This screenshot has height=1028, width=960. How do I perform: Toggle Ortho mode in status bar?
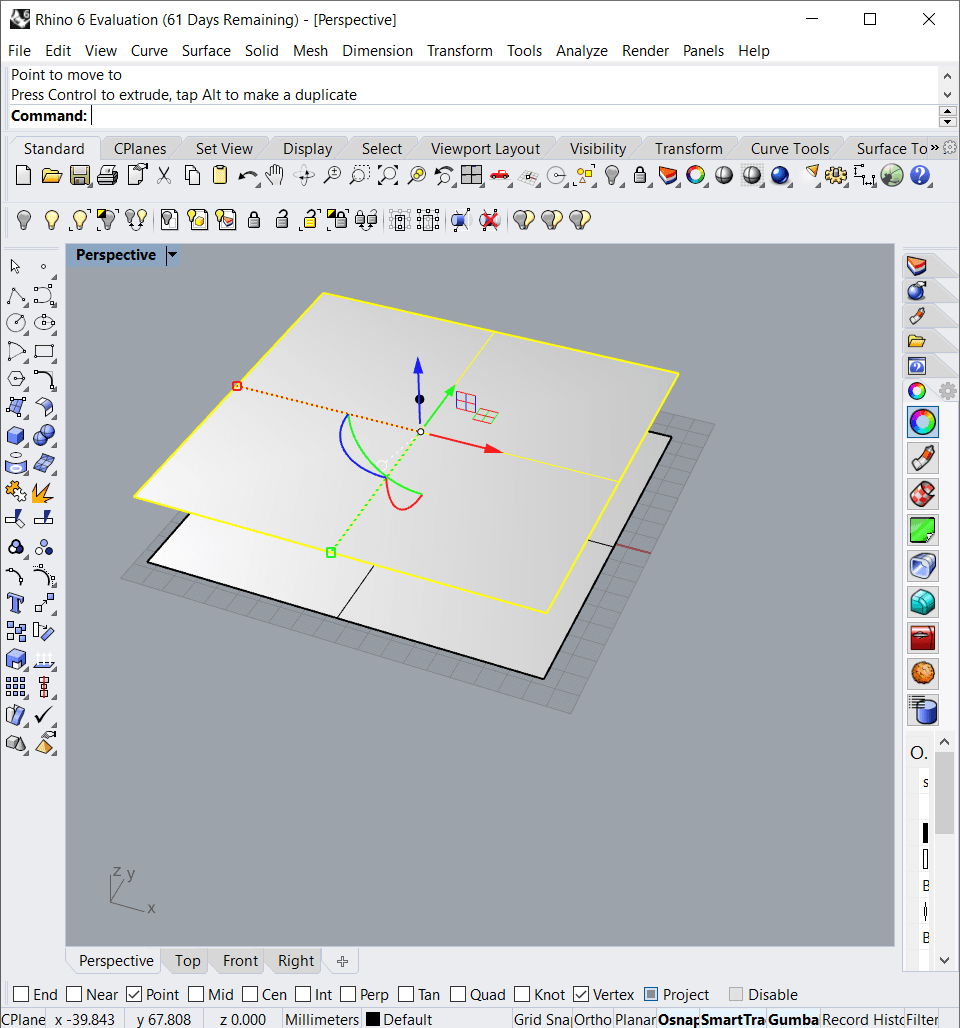click(x=592, y=1019)
